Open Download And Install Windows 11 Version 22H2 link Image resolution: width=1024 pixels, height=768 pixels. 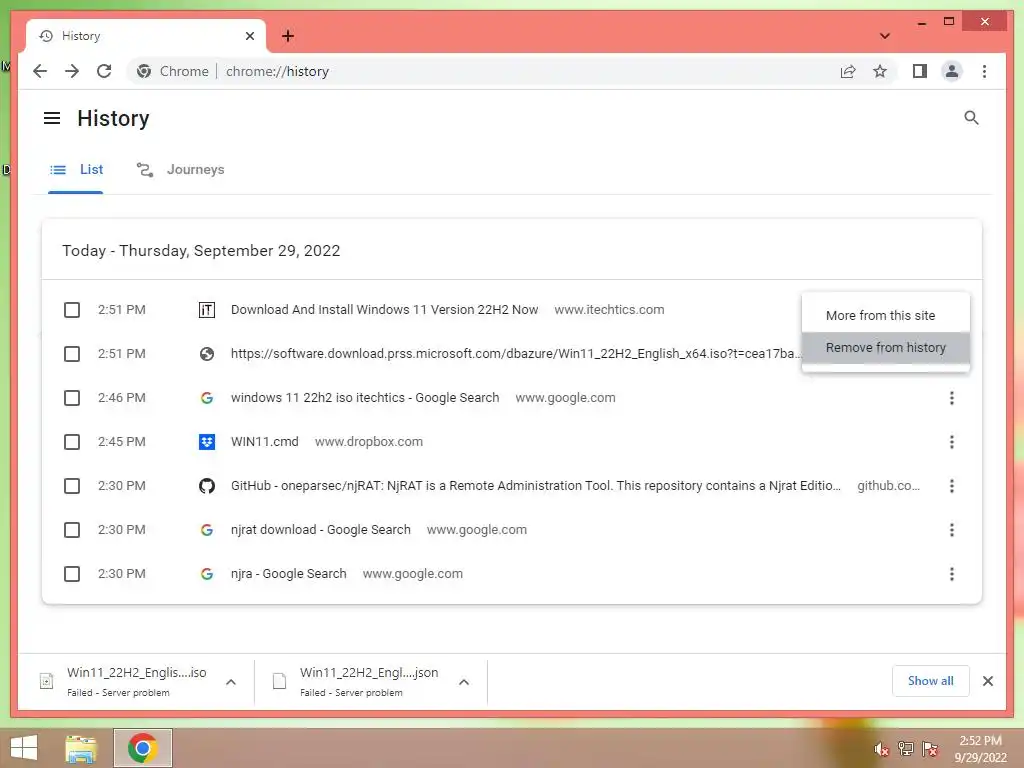click(384, 310)
